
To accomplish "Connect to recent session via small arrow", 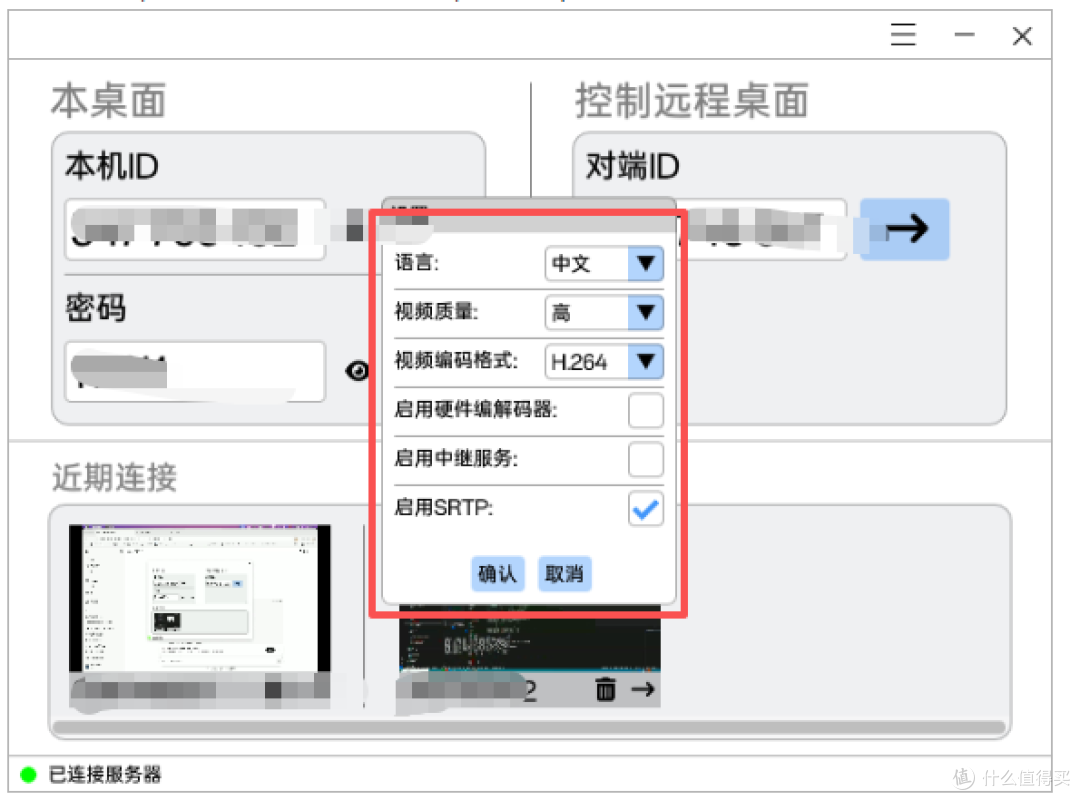I will [643, 688].
